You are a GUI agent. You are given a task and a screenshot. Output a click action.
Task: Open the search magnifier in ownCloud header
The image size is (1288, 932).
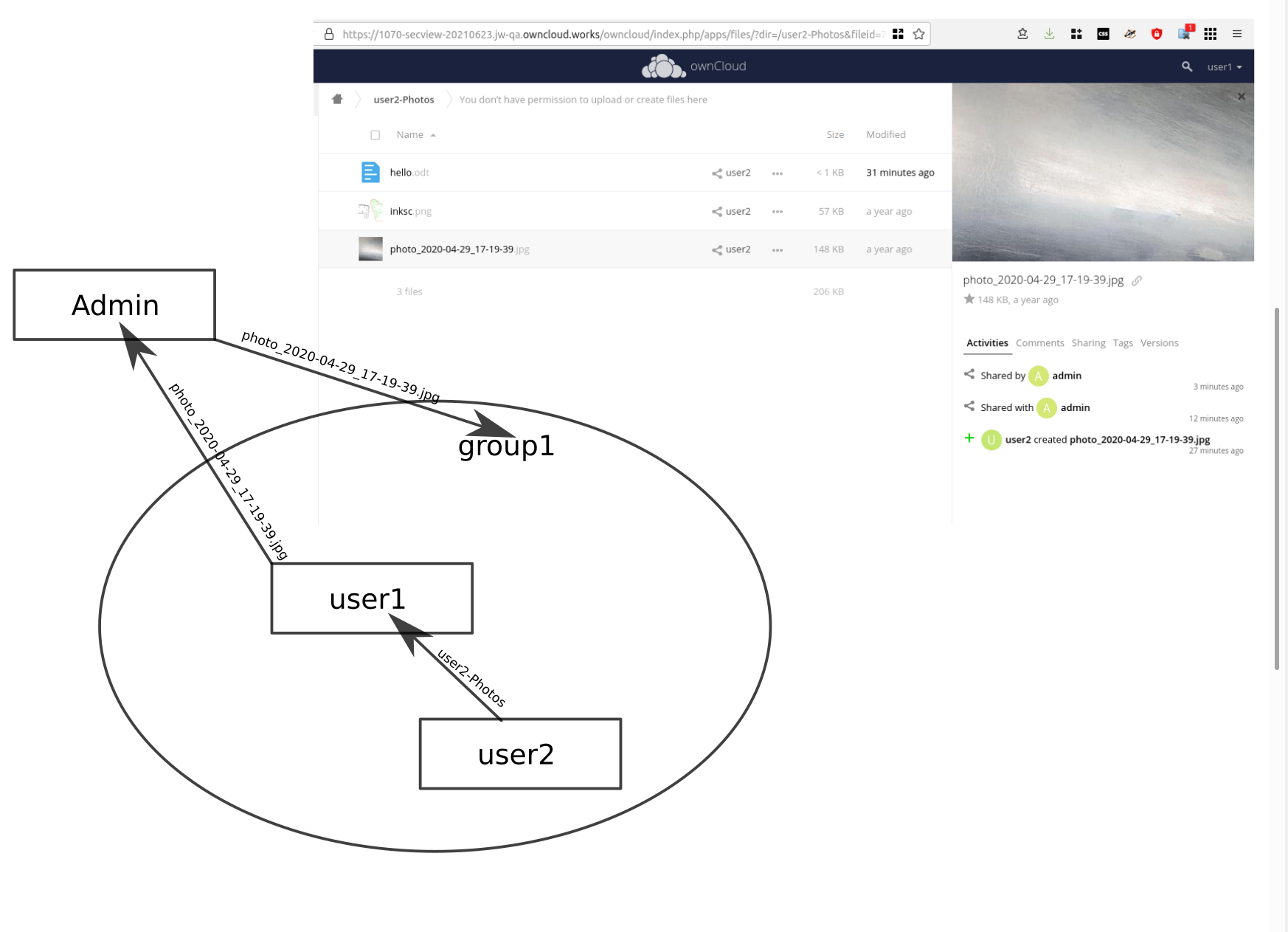[1186, 66]
